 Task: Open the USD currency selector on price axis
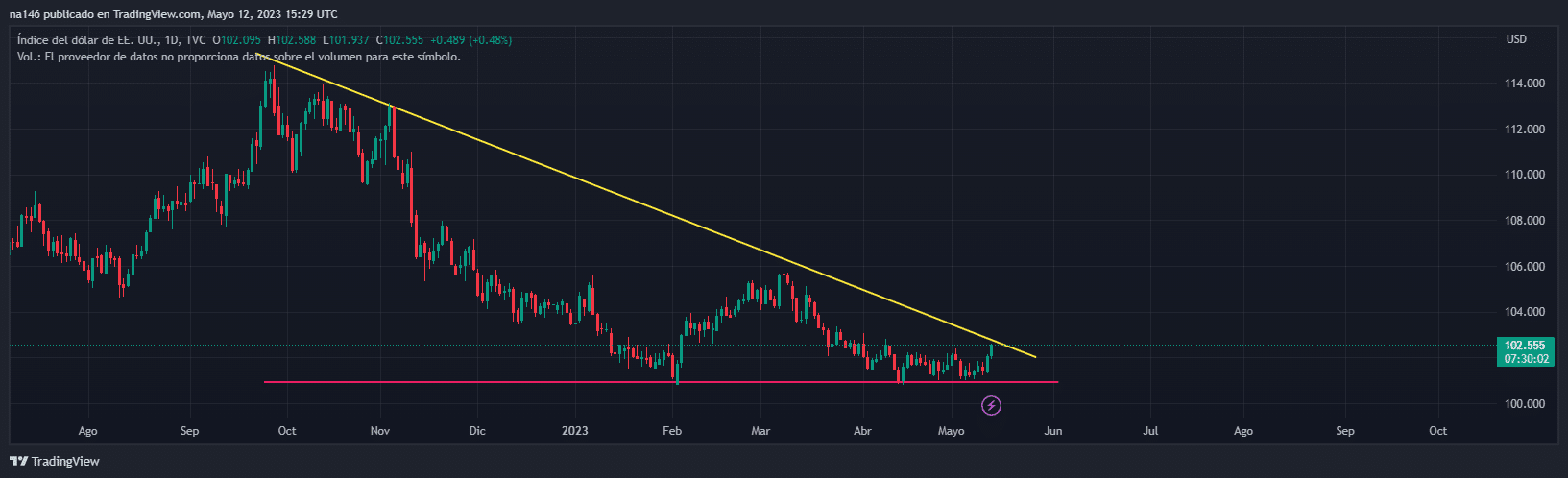[x=1516, y=39]
